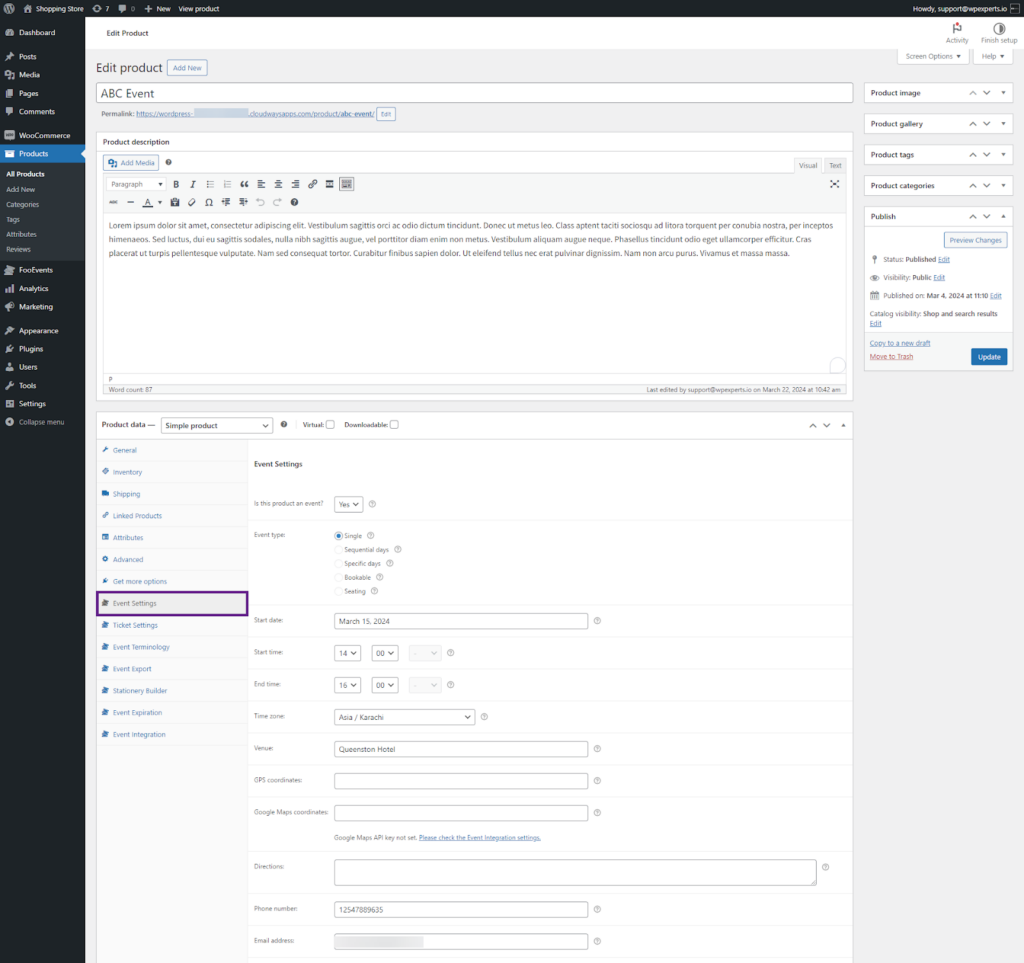
Task: Choose text color with the A swatch
Action: point(148,202)
